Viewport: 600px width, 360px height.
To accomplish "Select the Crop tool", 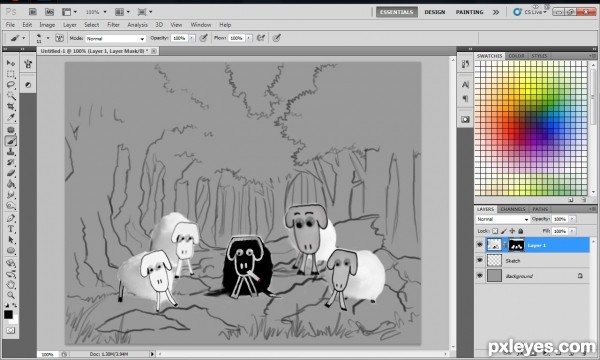I will [x=11, y=106].
